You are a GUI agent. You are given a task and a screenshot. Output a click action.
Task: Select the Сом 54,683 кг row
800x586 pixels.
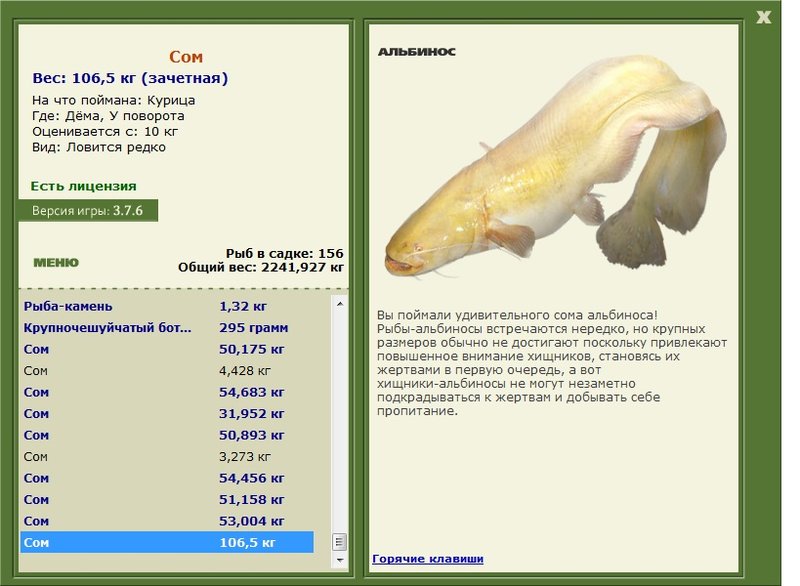coord(167,392)
